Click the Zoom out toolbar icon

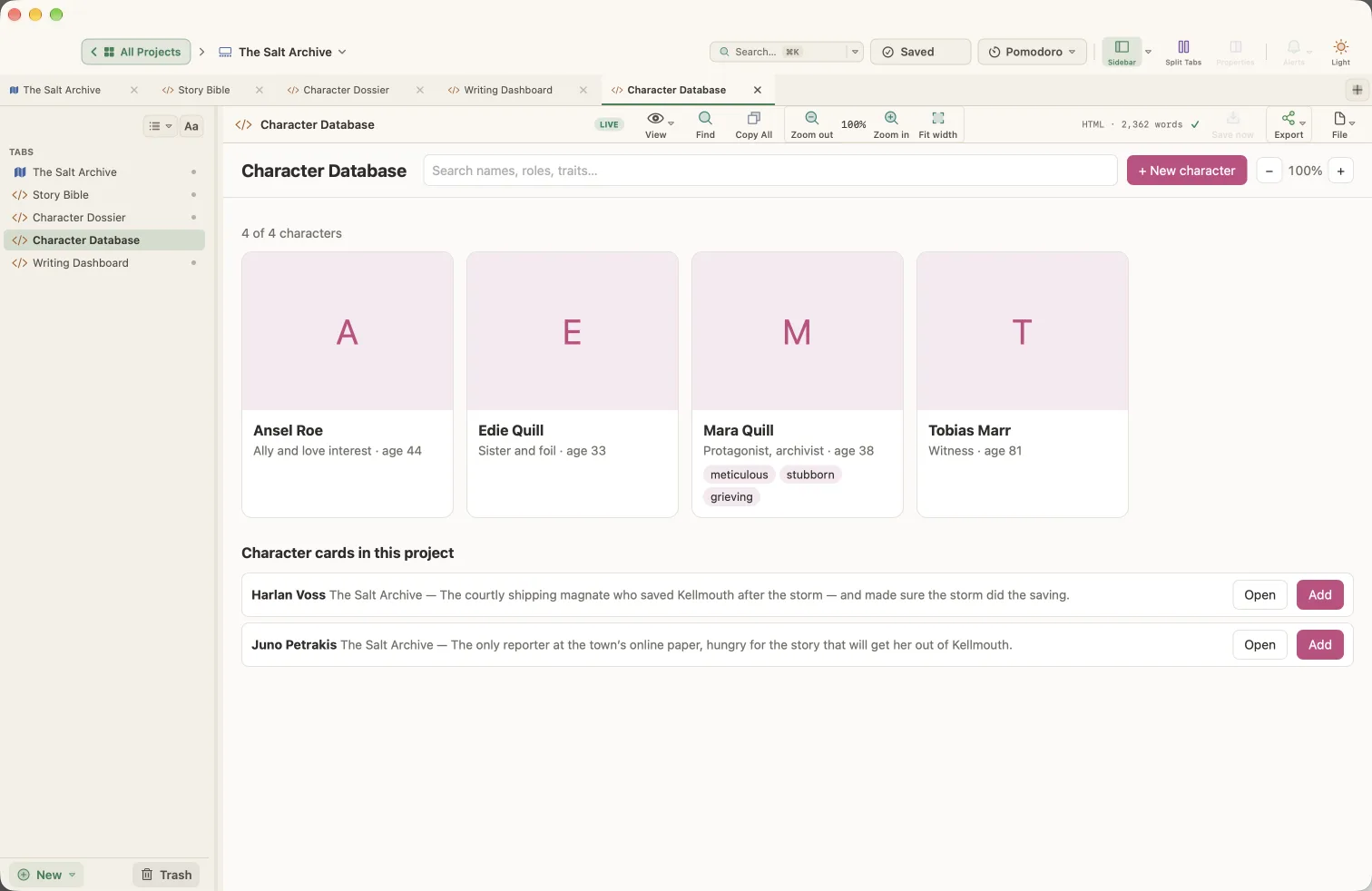(811, 119)
